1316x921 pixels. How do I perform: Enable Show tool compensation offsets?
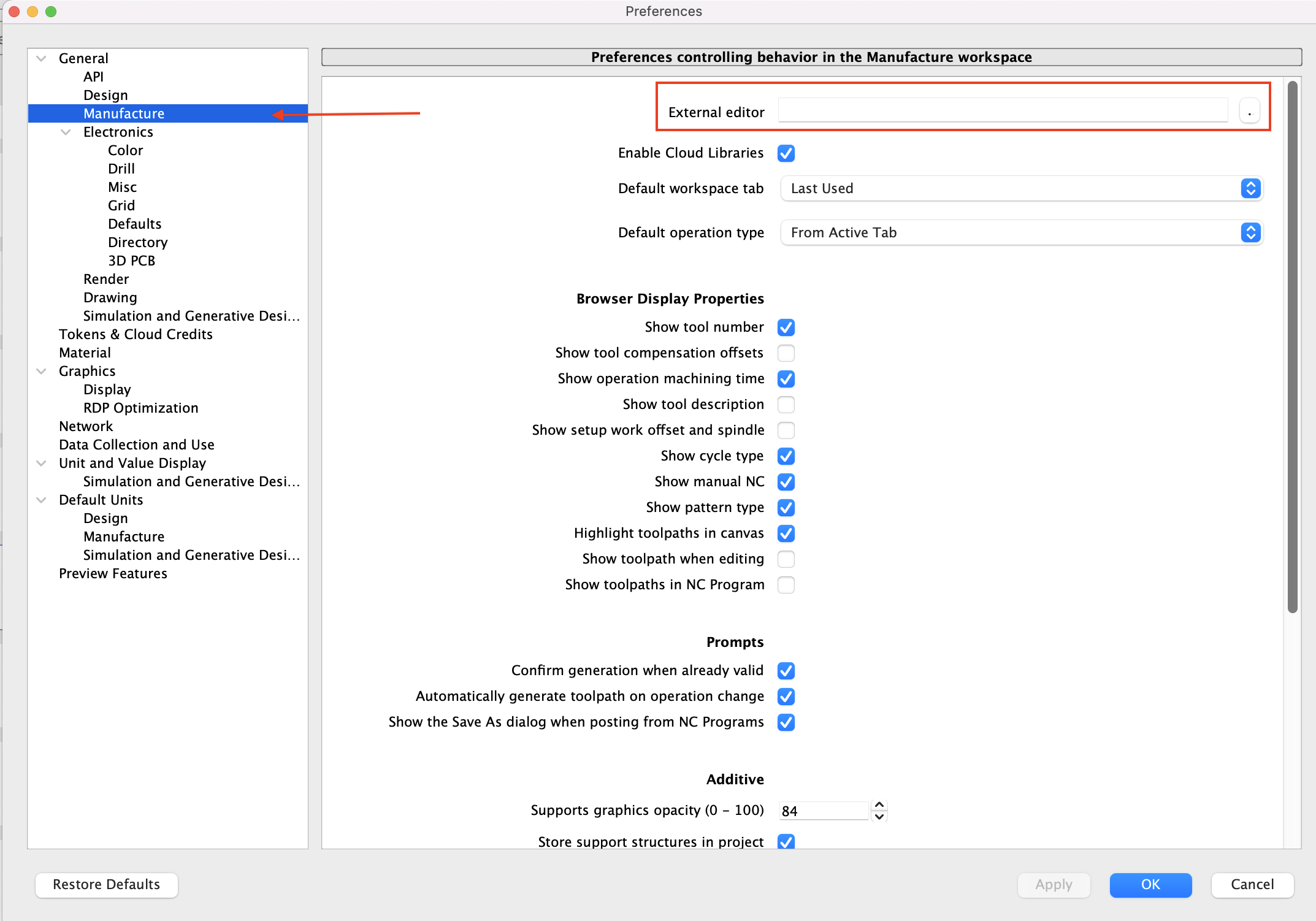coord(786,353)
